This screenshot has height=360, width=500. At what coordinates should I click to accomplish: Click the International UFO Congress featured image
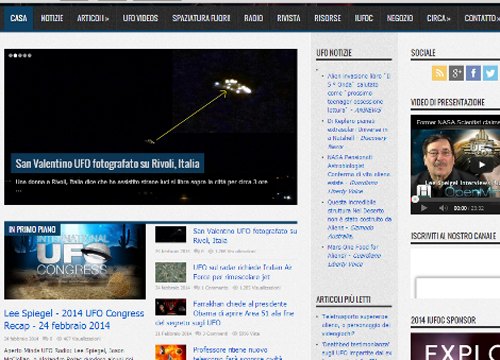(75, 261)
